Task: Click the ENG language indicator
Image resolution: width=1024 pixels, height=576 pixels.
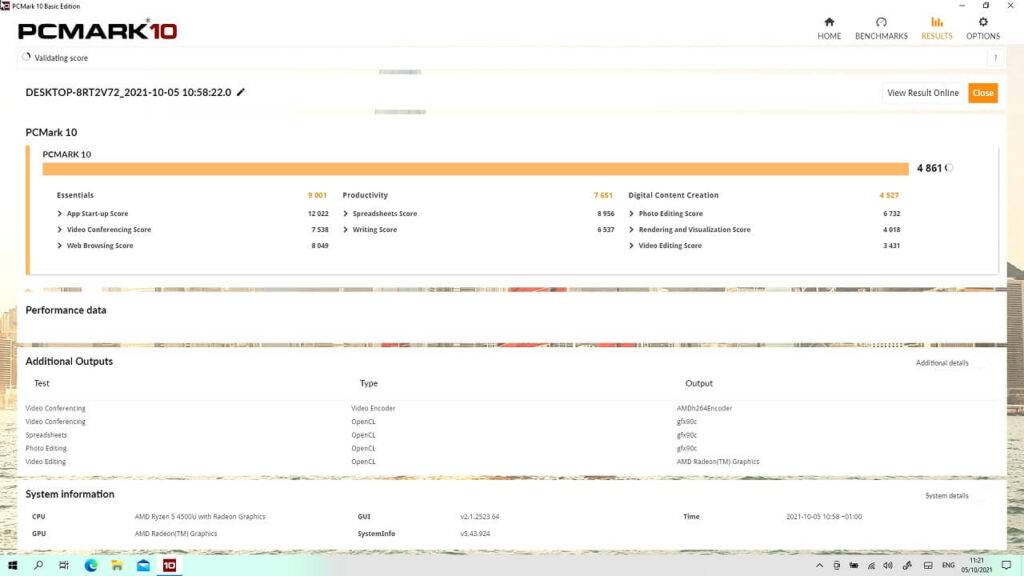Action: click(948, 566)
